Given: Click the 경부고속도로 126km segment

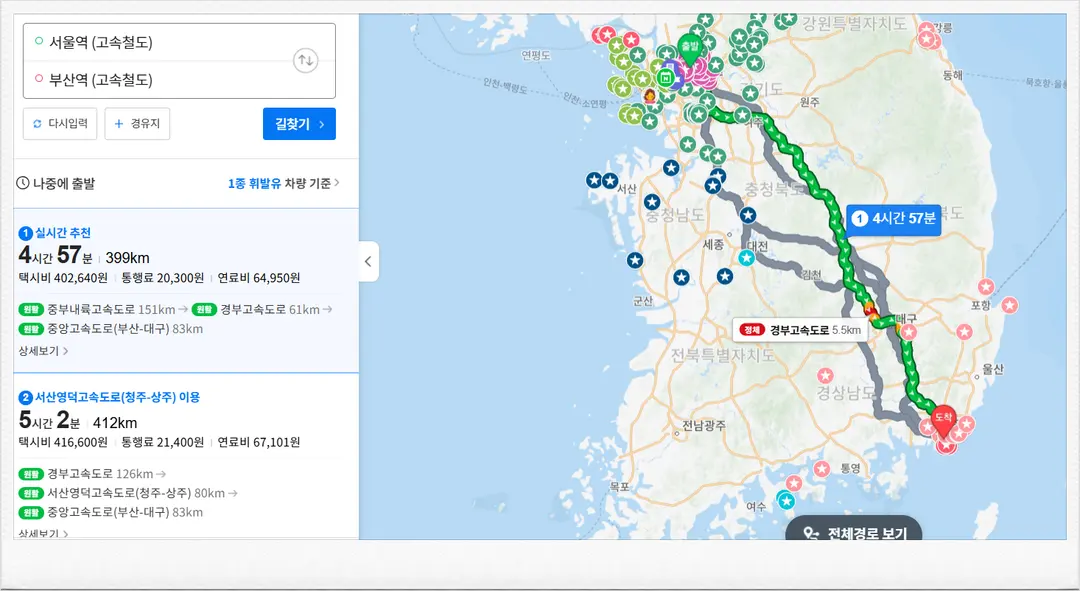Looking at the screenshot, I should (x=92, y=474).
